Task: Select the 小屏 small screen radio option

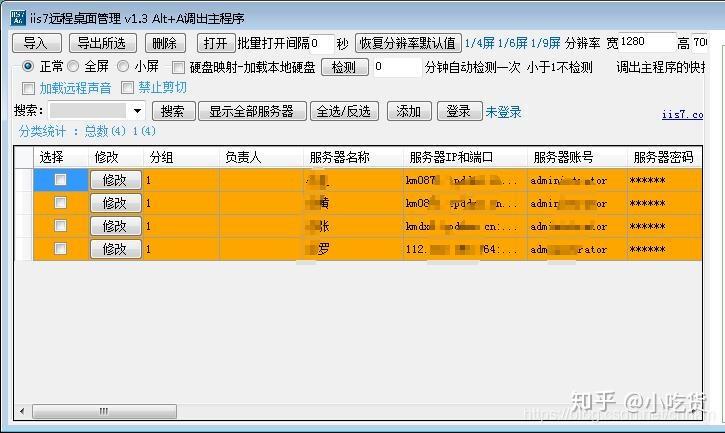Action: tap(123, 67)
